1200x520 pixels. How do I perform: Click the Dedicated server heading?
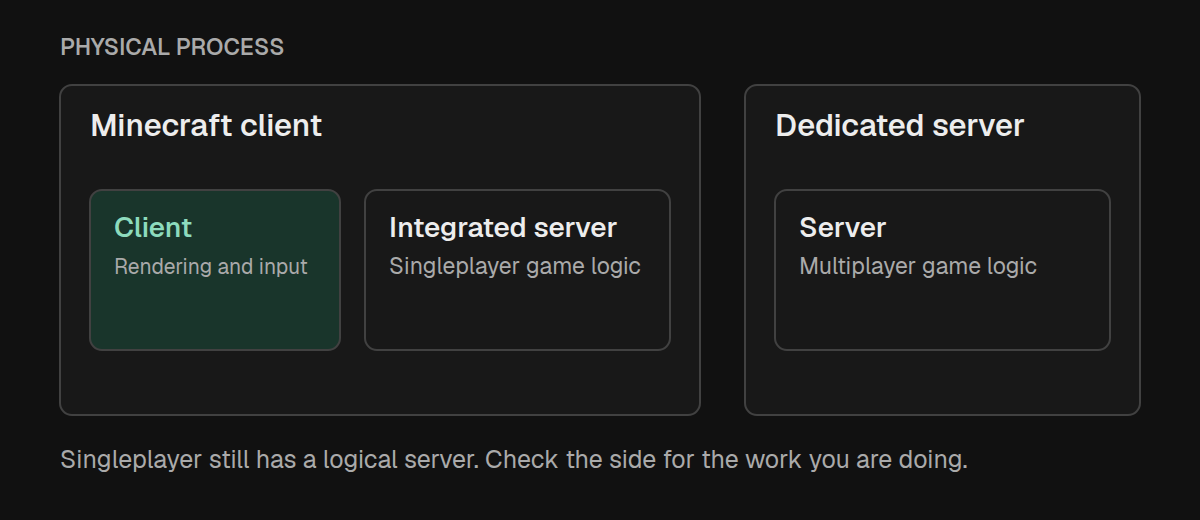click(x=900, y=125)
